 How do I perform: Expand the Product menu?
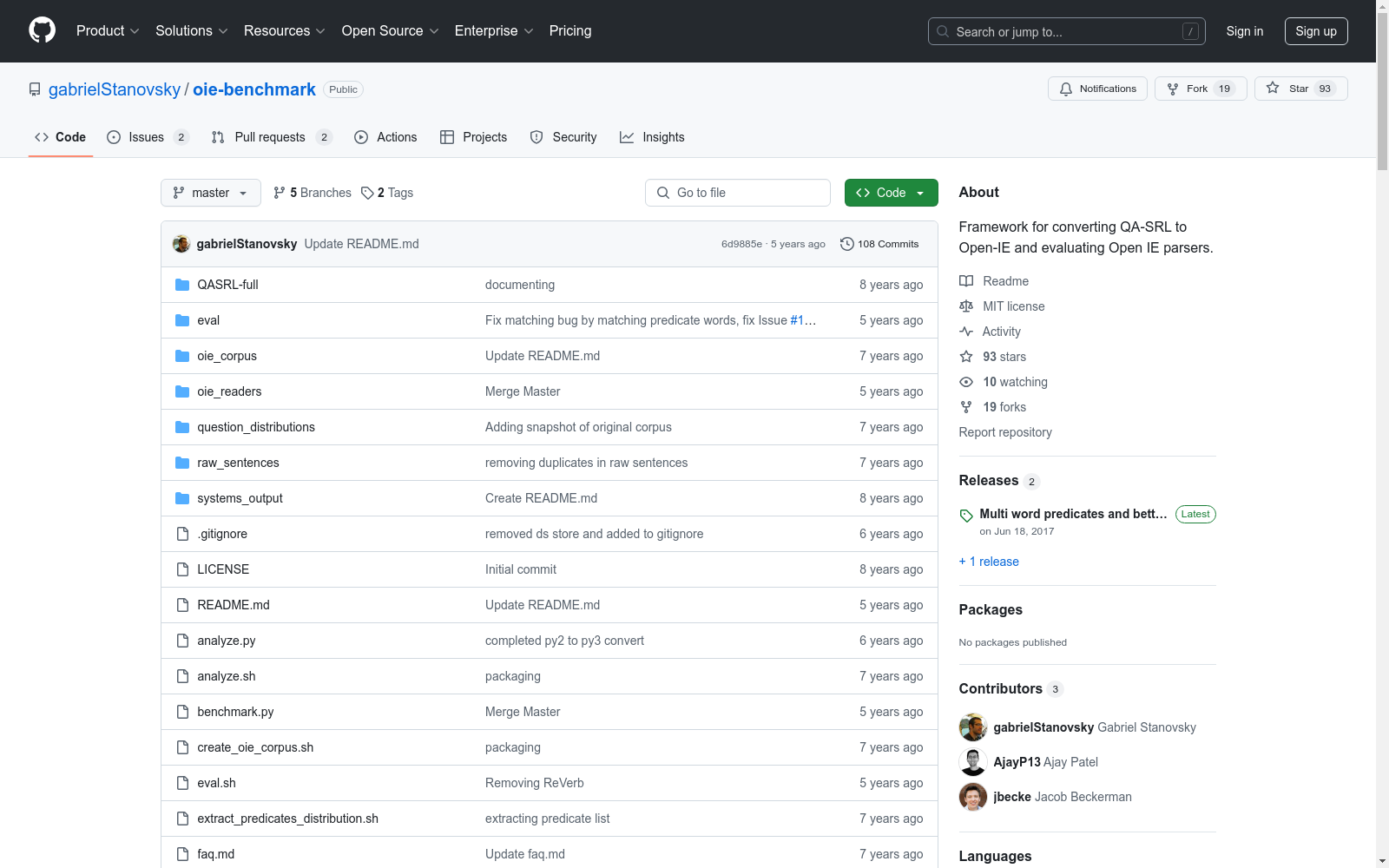pyautogui.click(x=108, y=30)
